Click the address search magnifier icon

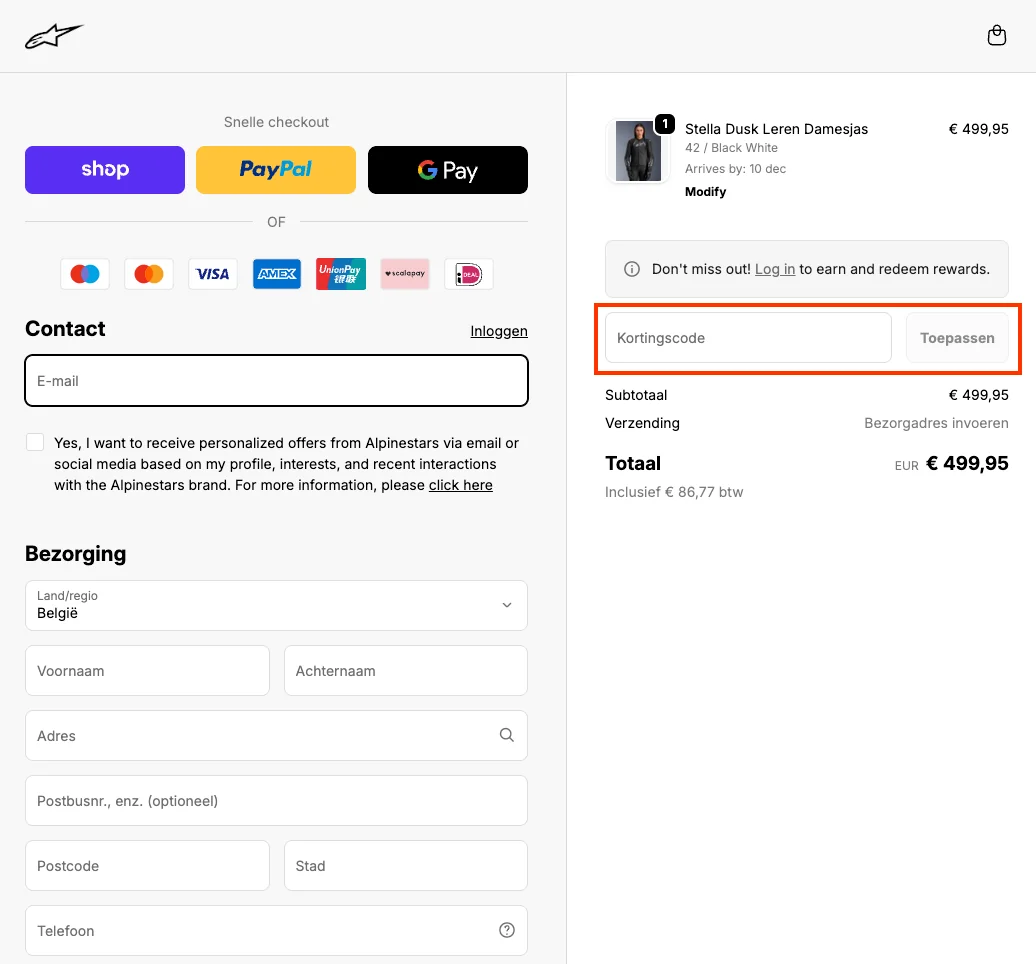click(507, 735)
